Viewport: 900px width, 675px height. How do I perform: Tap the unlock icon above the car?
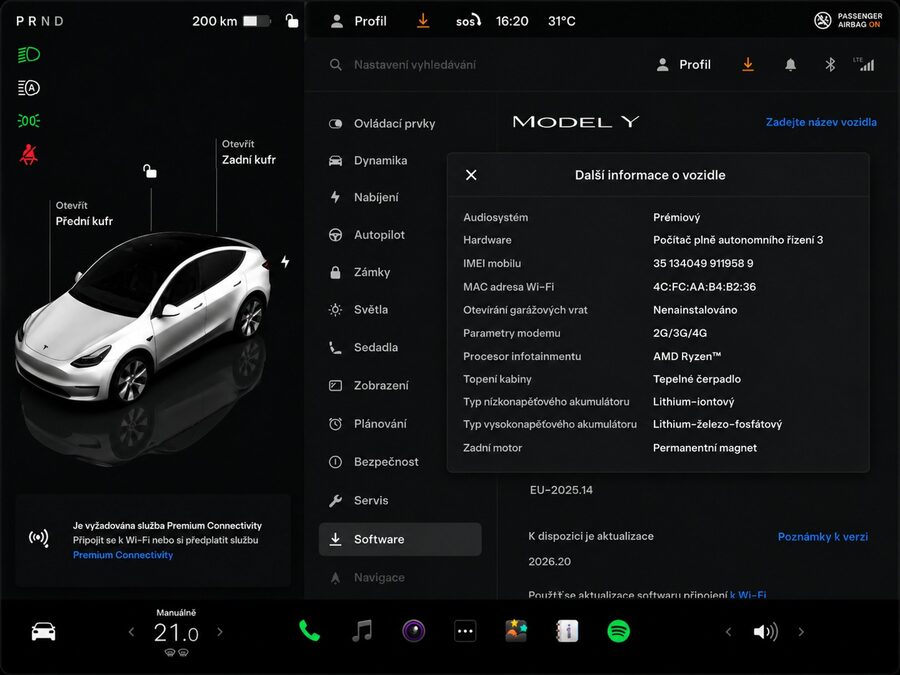coord(150,171)
